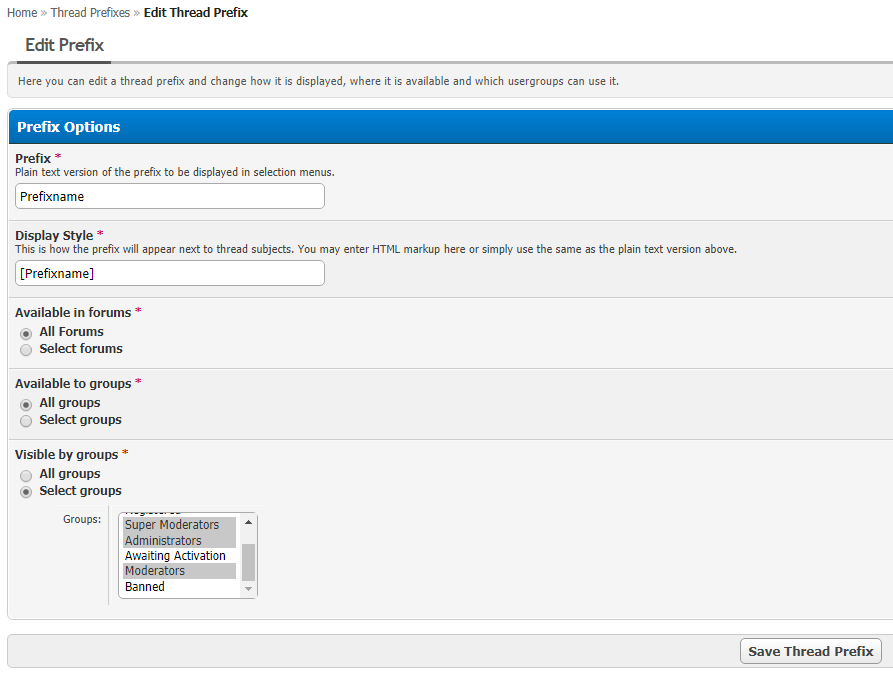893x678 pixels.
Task: Choose Select groups under Visible by groups
Action: (x=26, y=491)
